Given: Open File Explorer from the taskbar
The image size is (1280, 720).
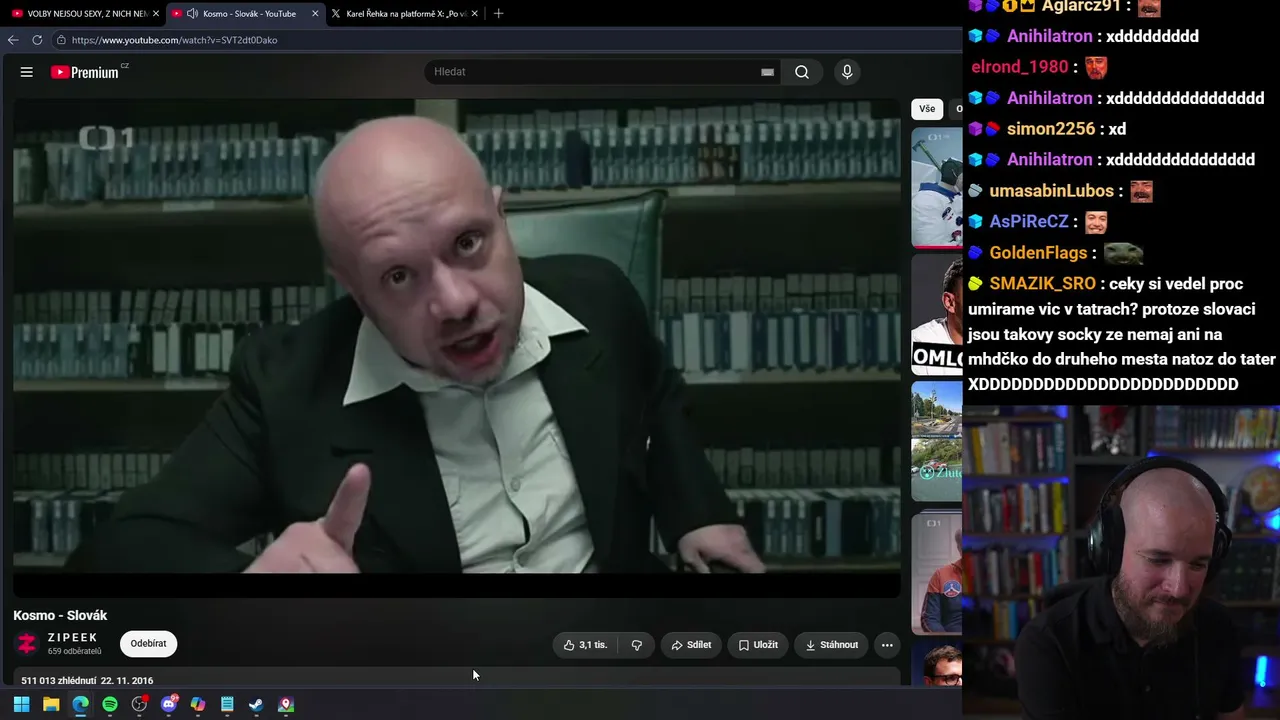Looking at the screenshot, I should click(x=51, y=704).
